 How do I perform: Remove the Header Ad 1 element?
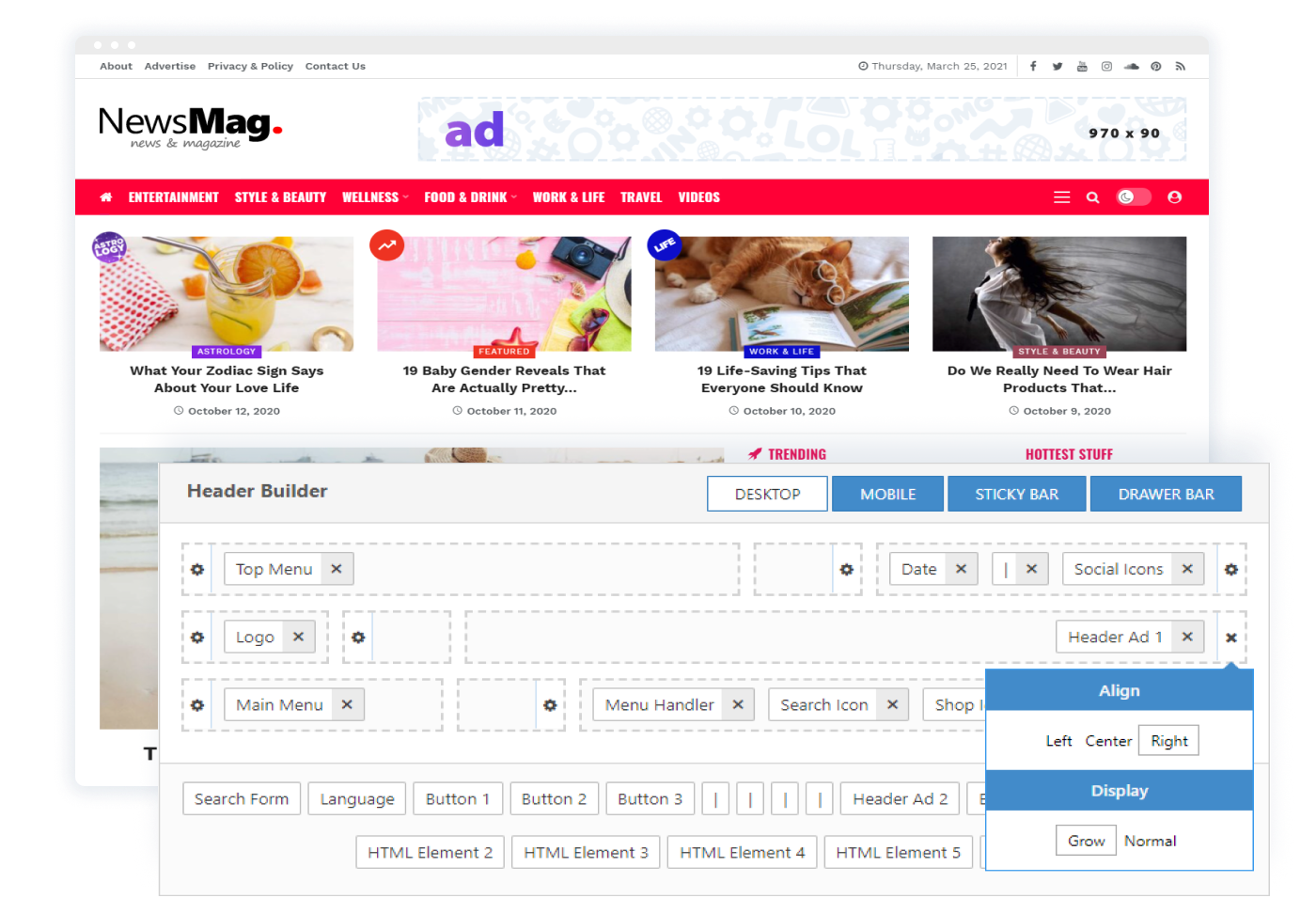[1187, 638]
